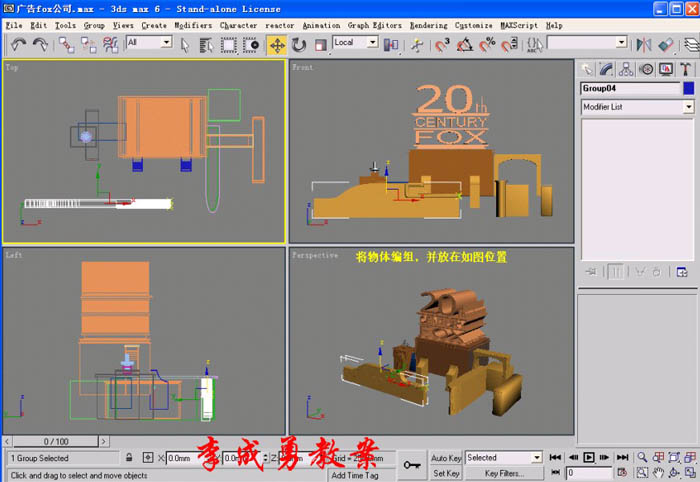Activate Bind to Space Warp tool
Viewport: 700px width, 482px height.
110,45
